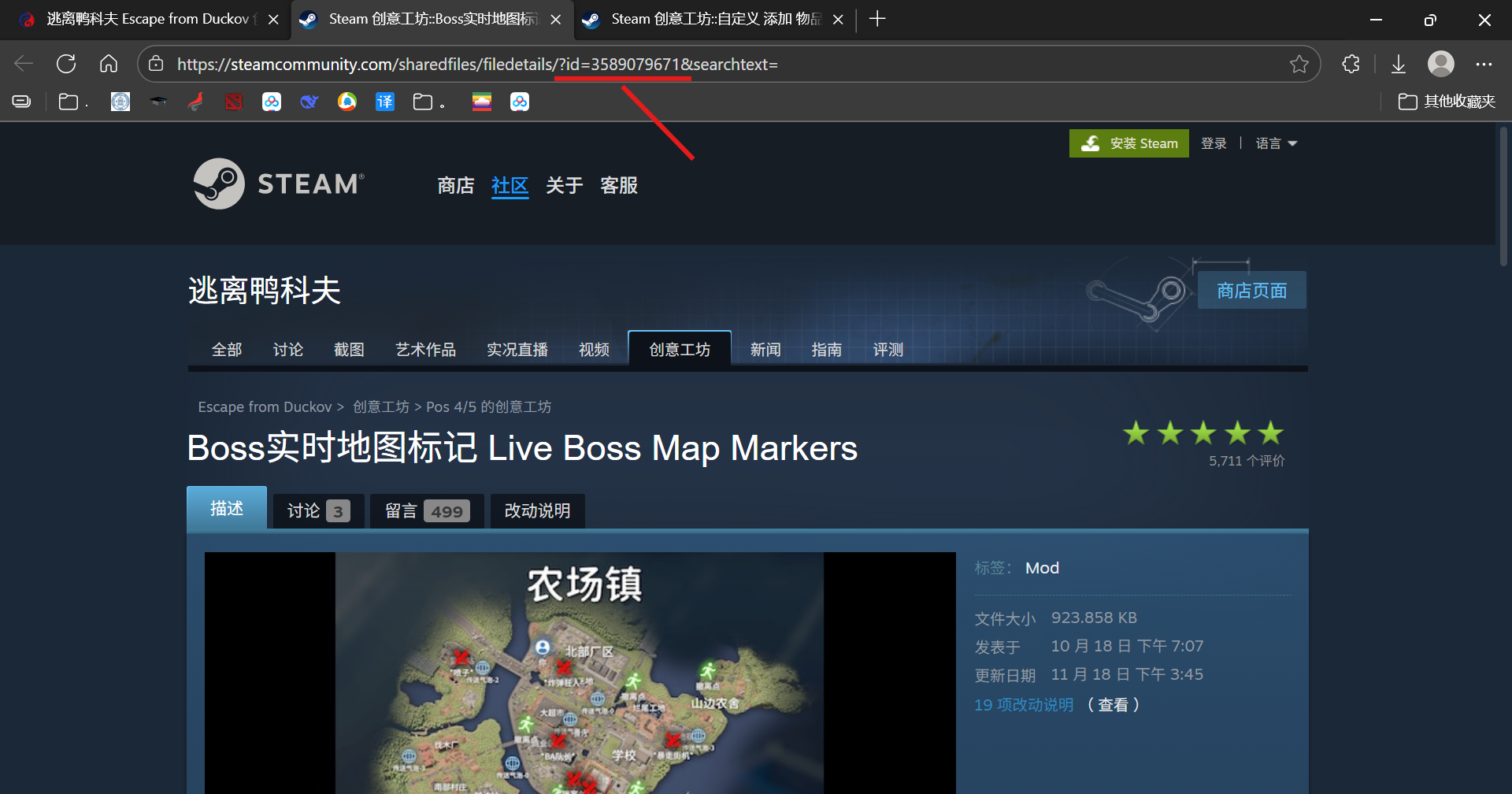Bookmark page with star icon
The image size is (1512, 794).
click(x=1299, y=64)
